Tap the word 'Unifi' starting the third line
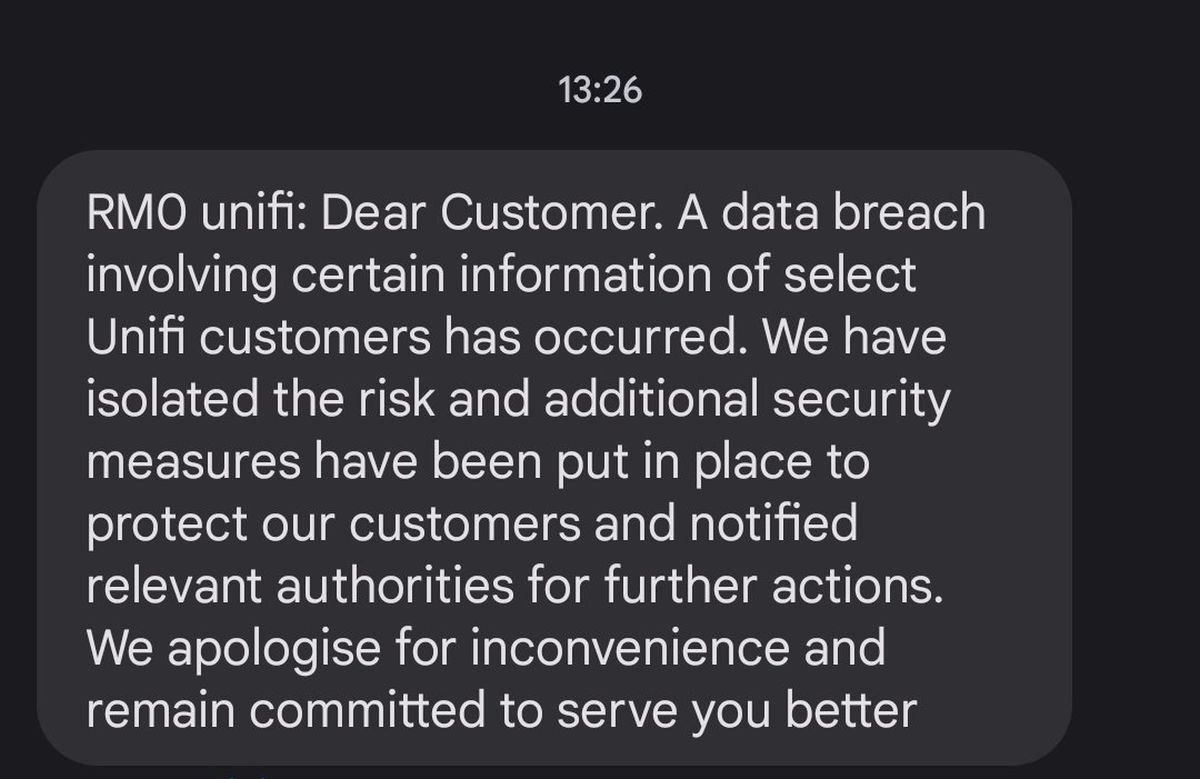 coord(136,338)
